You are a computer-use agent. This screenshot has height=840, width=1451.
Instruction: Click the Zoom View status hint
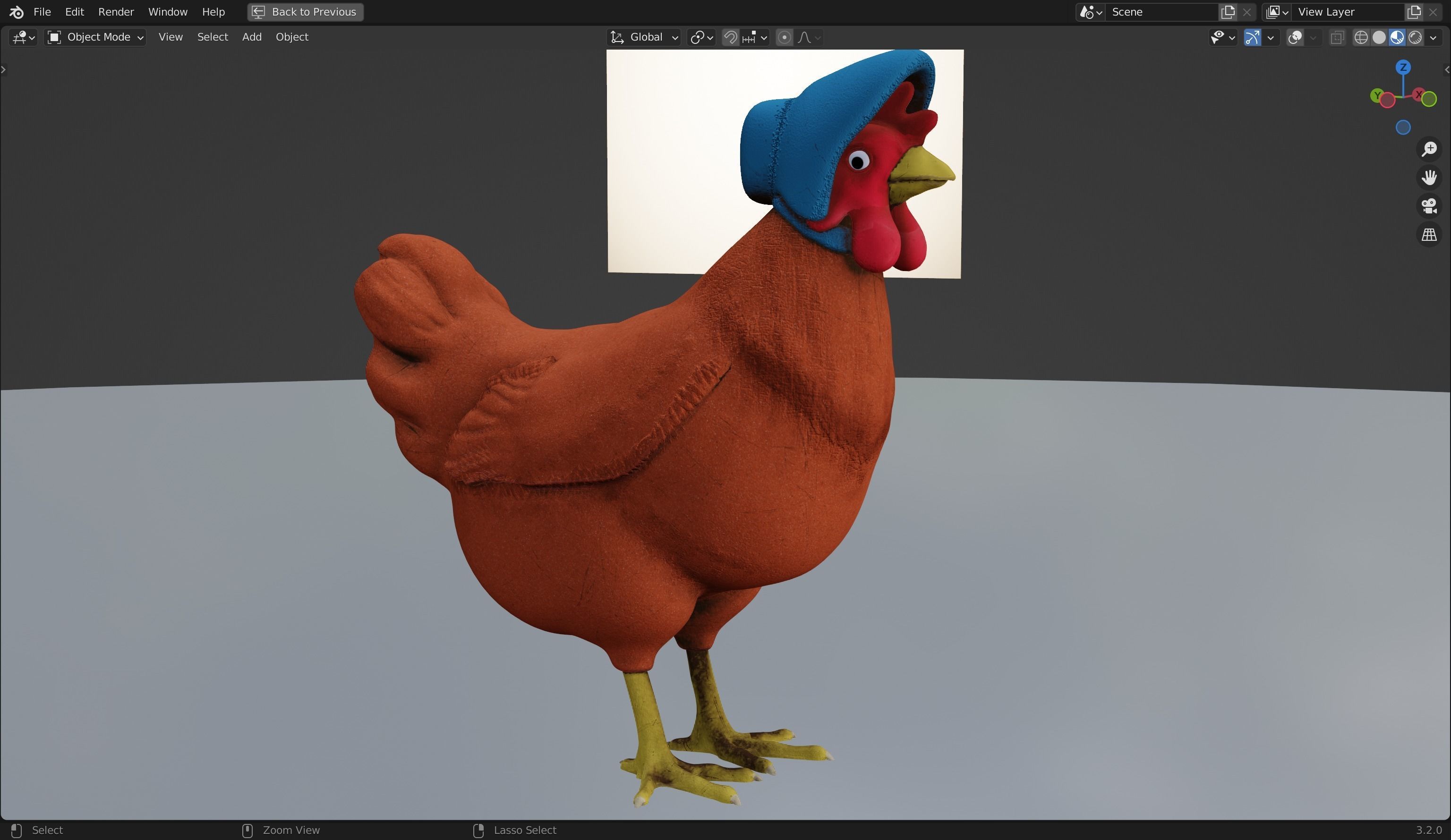(x=291, y=830)
